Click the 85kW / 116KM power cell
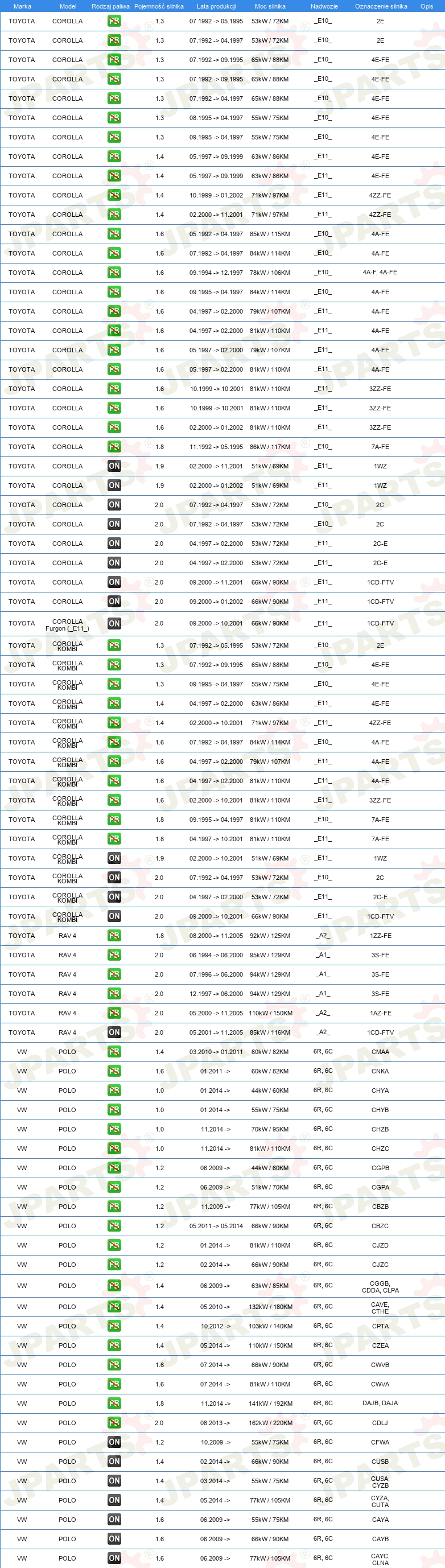Image resolution: width=445 pixels, height=1568 pixels. (270, 1032)
